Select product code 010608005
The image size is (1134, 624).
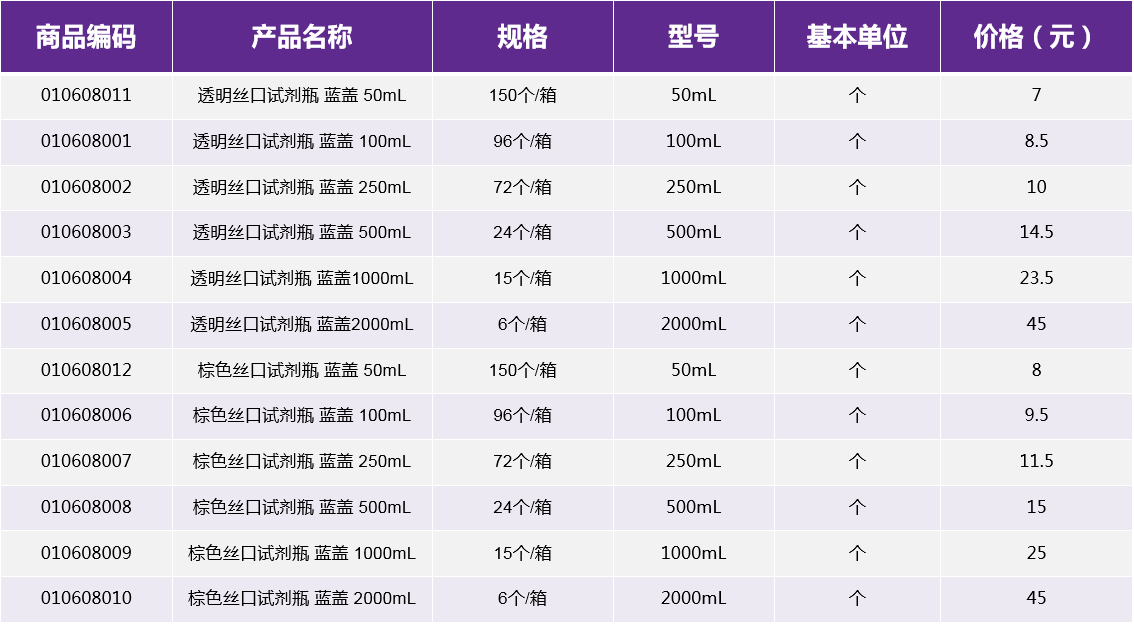point(86,324)
